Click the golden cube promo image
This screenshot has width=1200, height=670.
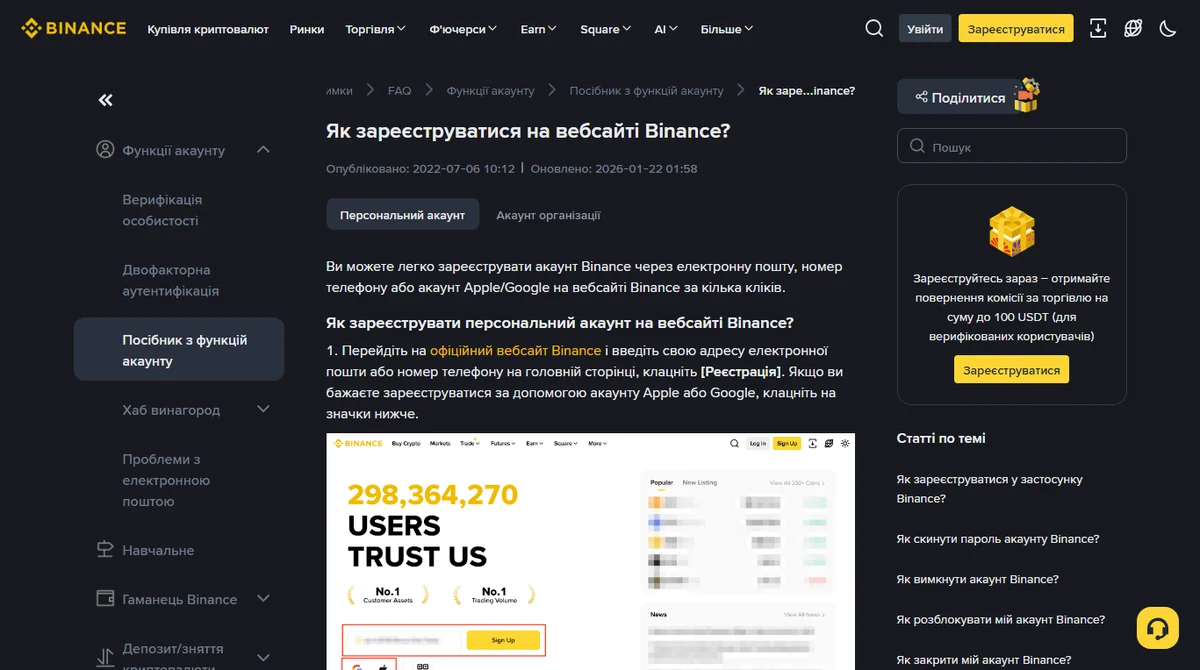[x=1011, y=232]
